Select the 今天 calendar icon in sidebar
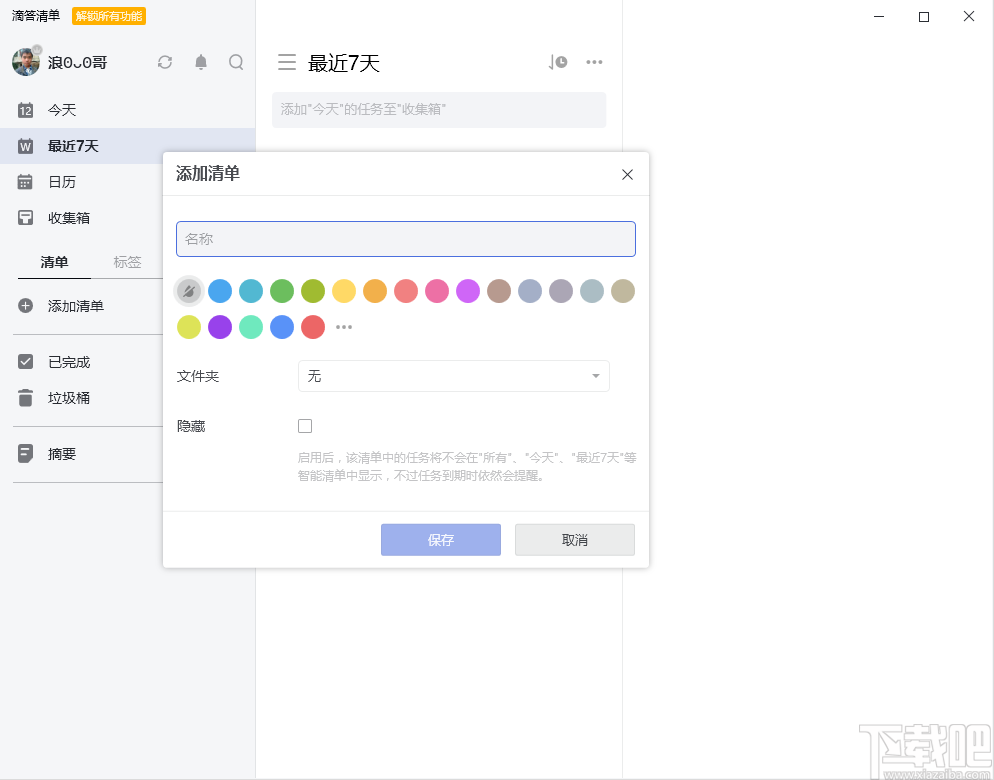994x780 pixels. pos(25,110)
